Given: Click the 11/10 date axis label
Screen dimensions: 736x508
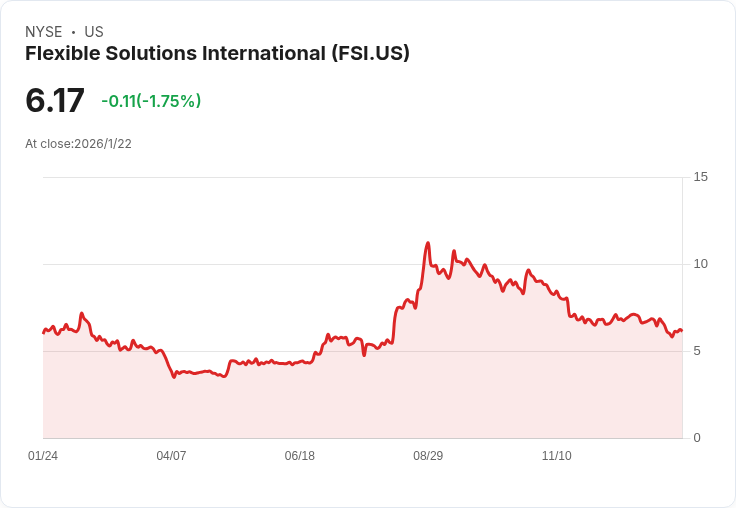Looking at the screenshot, I should click(557, 456).
